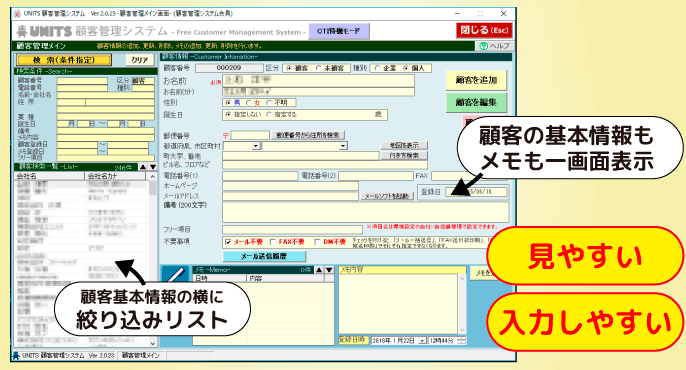Image resolution: width=686 pixels, height=370 pixels.
Task: Click the search 区分 field showing 顧客
Action: tap(143, 81)
